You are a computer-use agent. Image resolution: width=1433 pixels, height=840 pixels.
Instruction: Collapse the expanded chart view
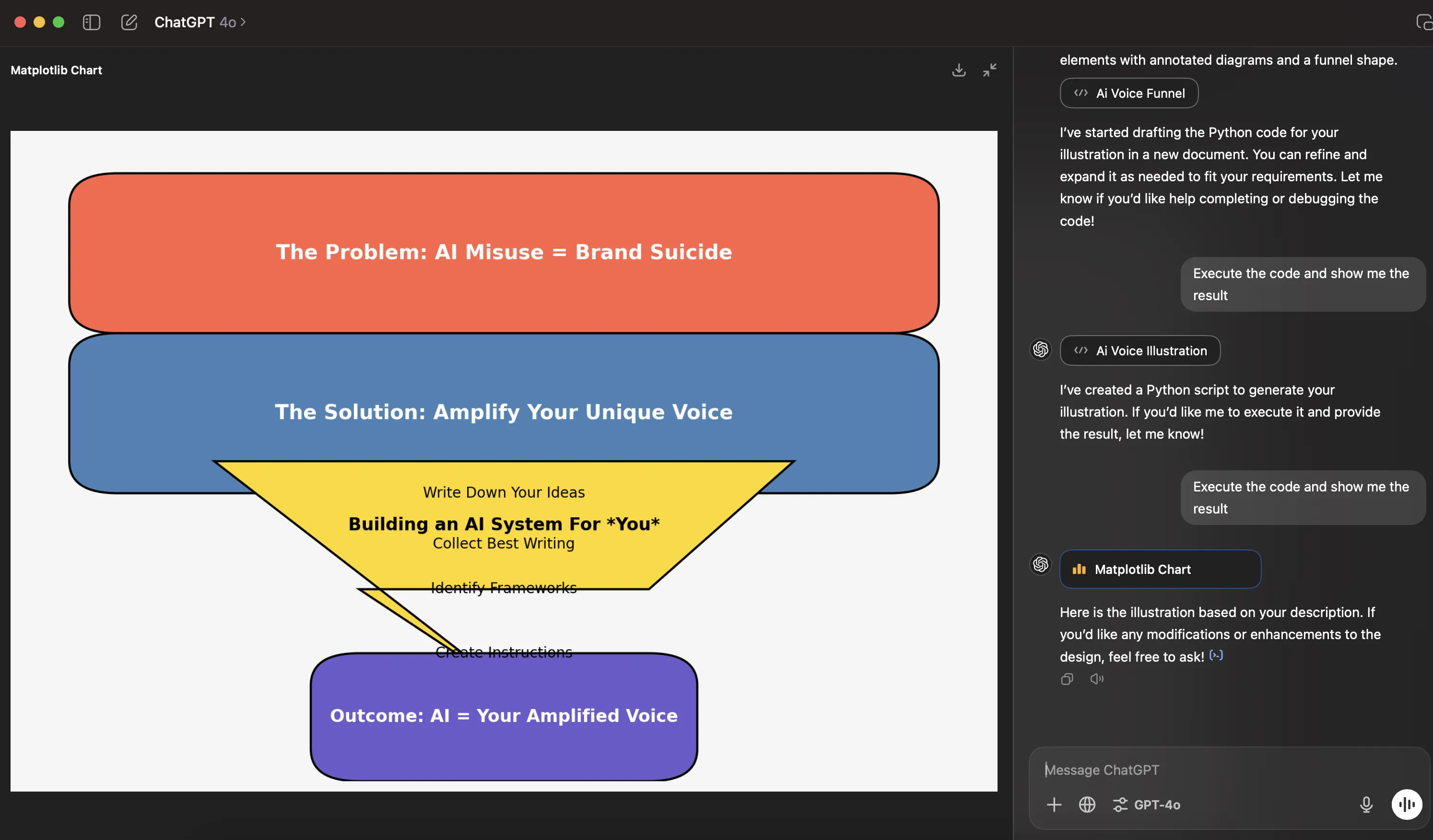[989, 70]
